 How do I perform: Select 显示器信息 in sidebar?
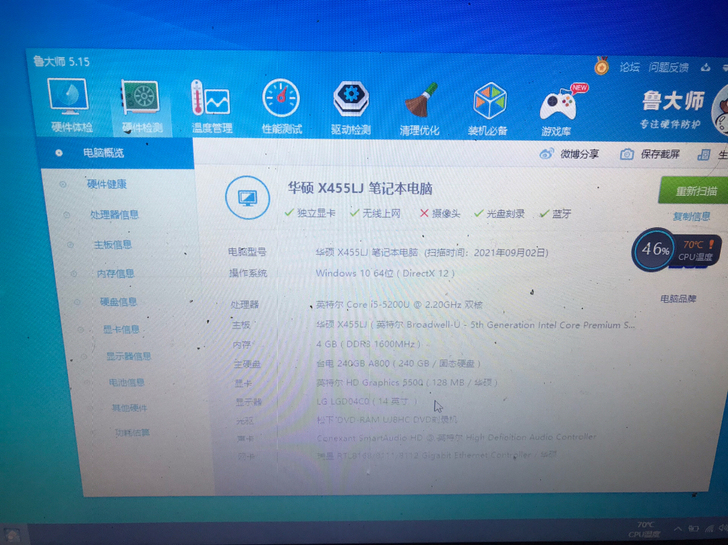129,356
